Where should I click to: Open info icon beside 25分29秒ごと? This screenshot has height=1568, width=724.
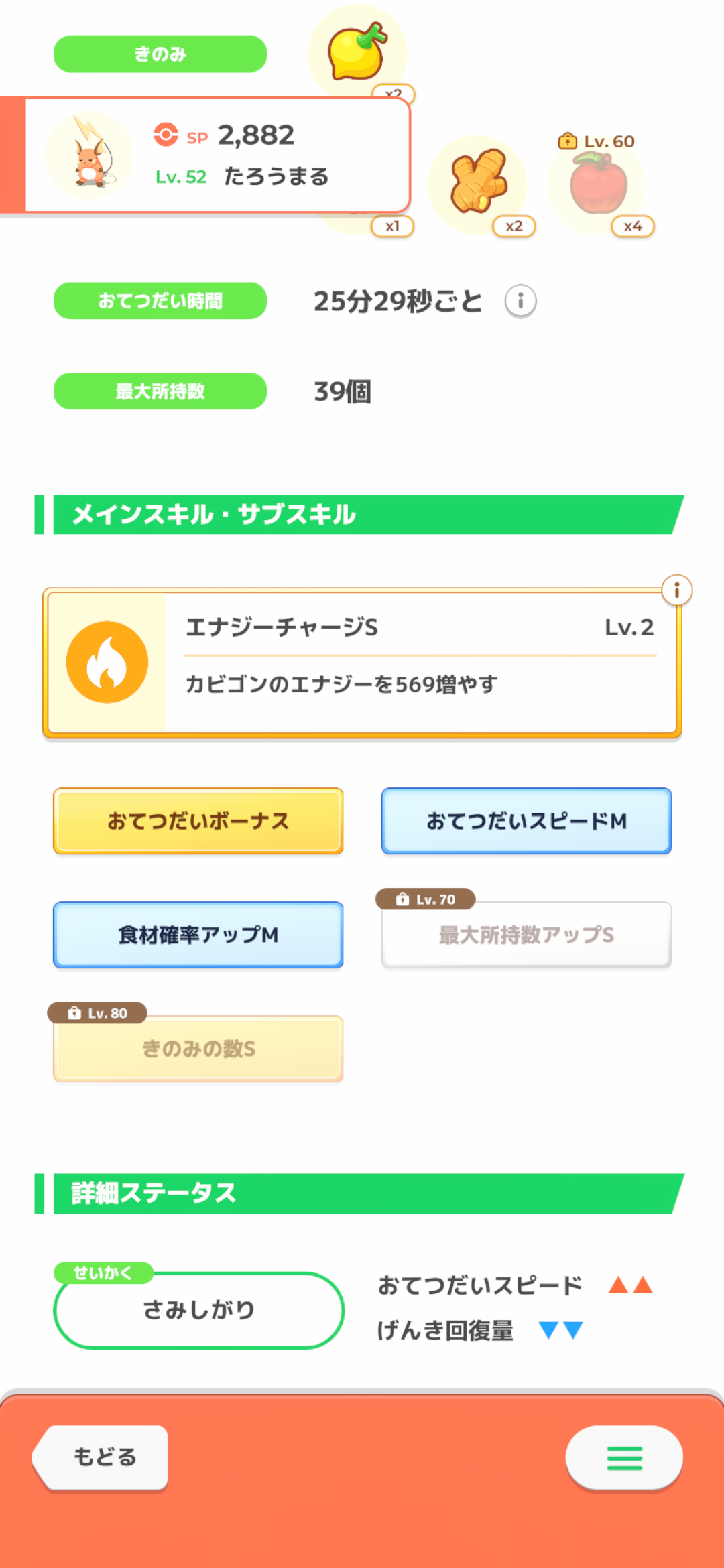coord(520,301)
